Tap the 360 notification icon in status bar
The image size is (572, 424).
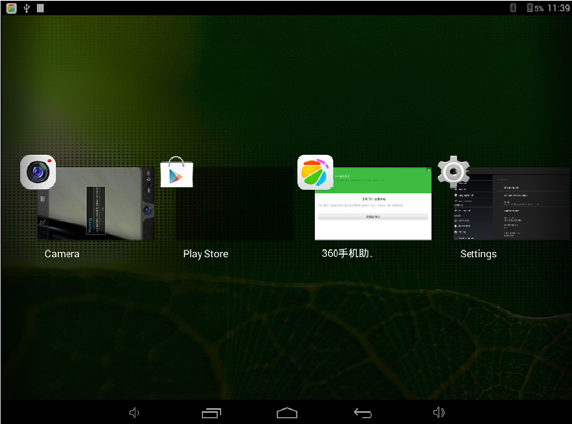point(11,8)
